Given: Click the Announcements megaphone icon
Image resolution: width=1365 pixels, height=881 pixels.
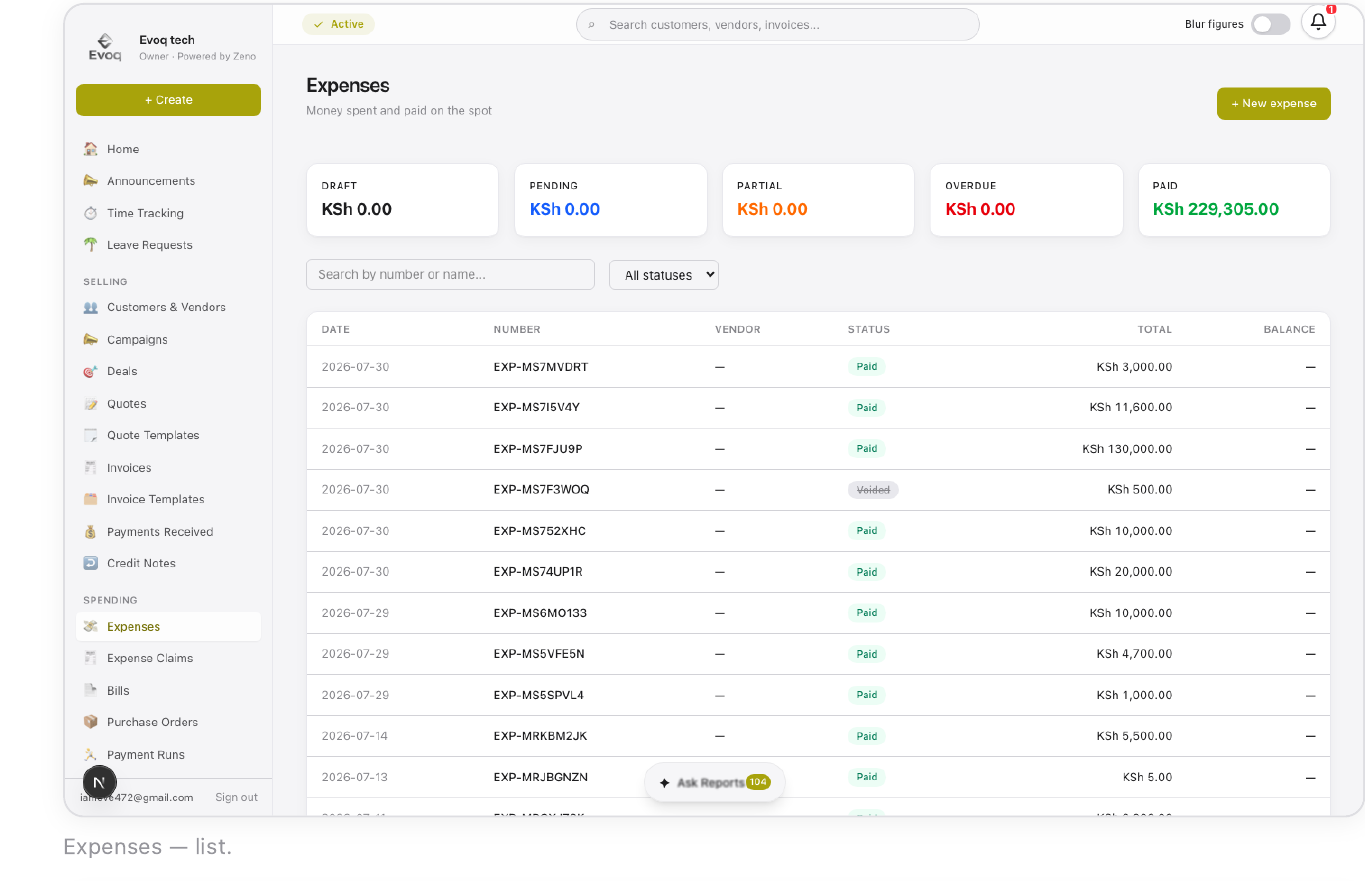Looking at the screenshot, I should [x=91, y=181].
